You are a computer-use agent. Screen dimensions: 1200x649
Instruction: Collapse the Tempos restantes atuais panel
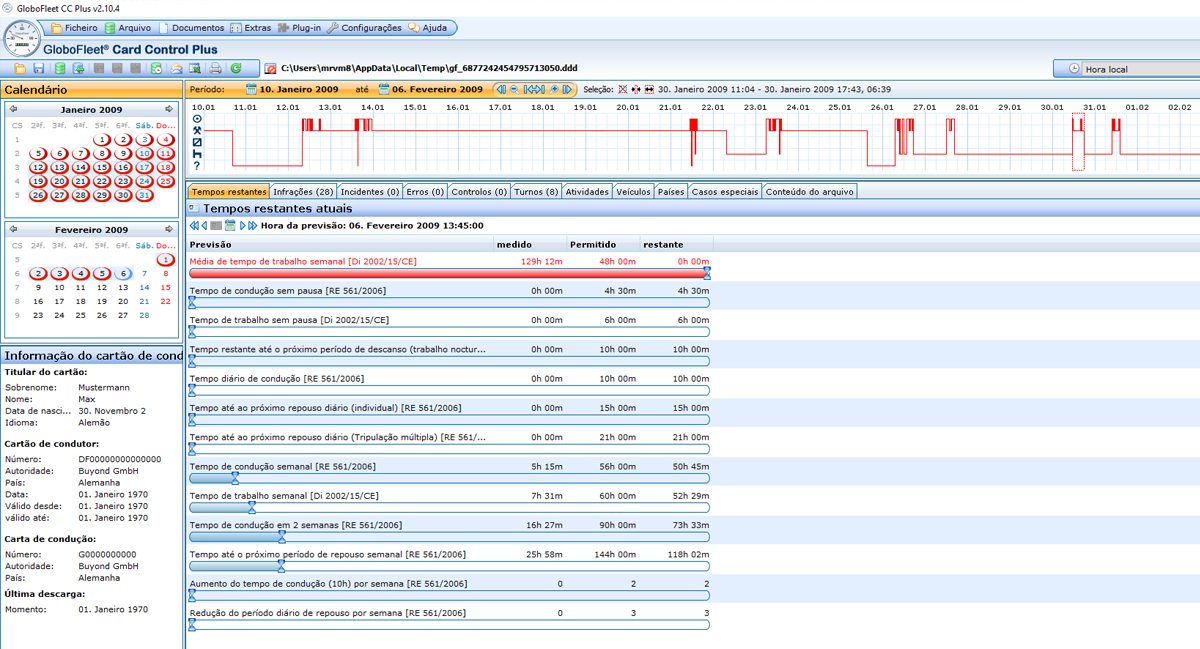pyautogui.click(x=193, y=208)
